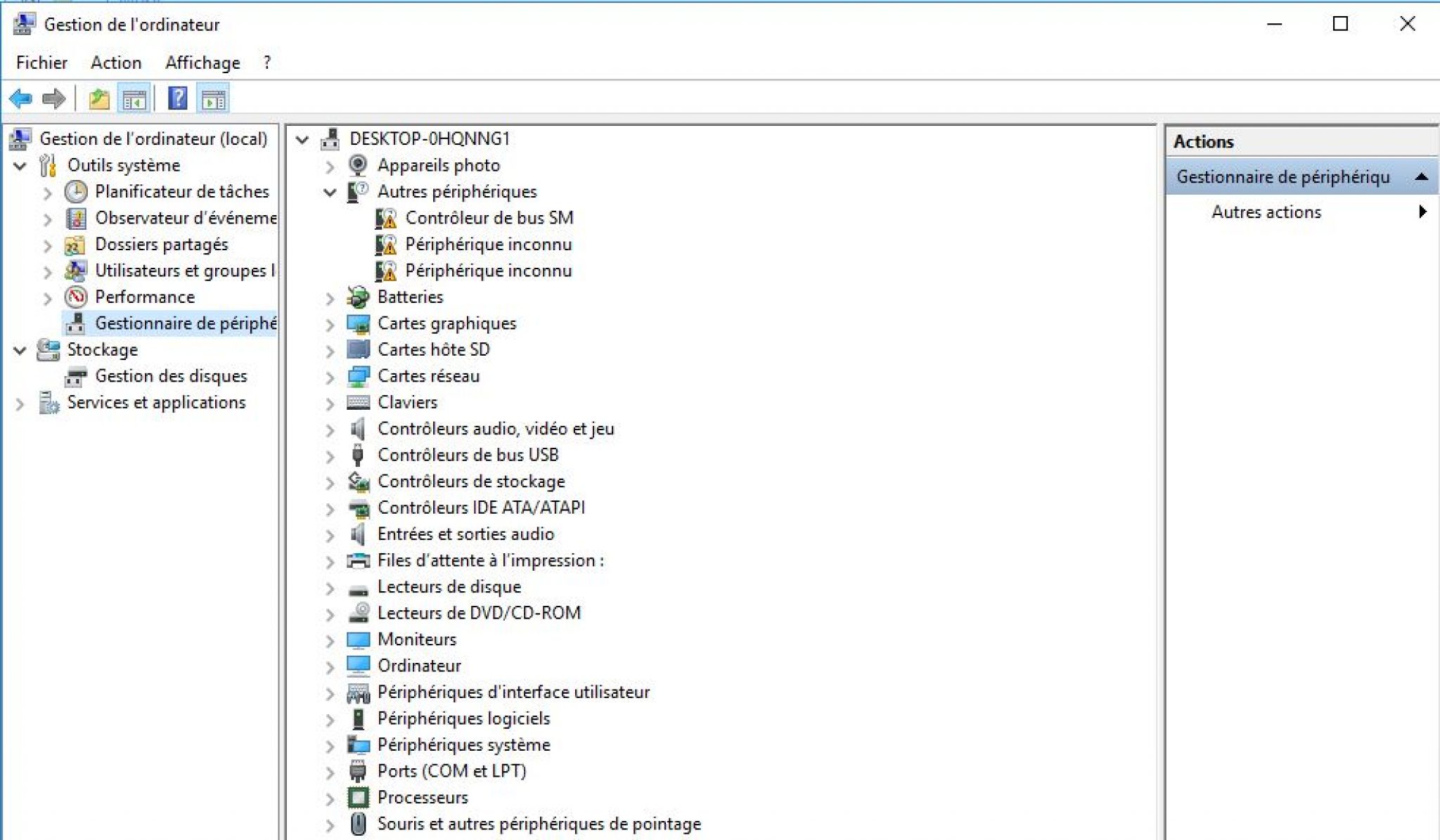Viewport: 1440px width, 840px height.
Task: Click the show/hide action pane toolbar icon
Action: pos(213,99)
